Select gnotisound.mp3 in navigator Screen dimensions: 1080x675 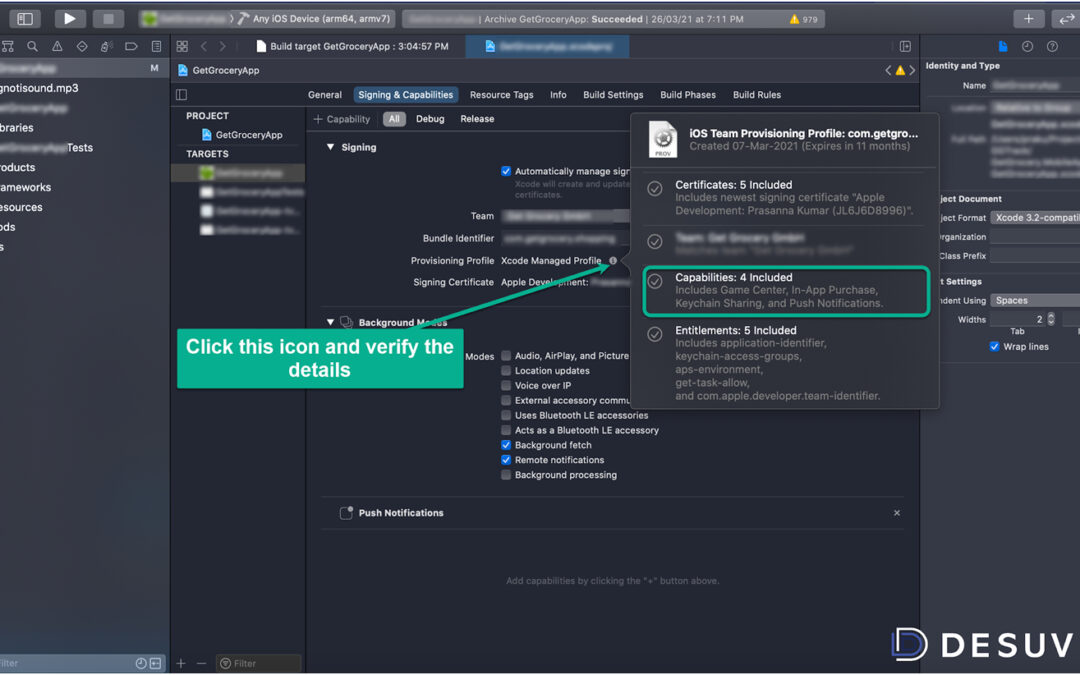39,88
